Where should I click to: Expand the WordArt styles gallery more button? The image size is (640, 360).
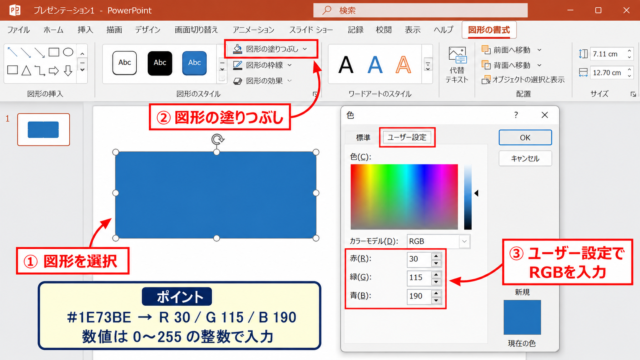tap(428, 65)
